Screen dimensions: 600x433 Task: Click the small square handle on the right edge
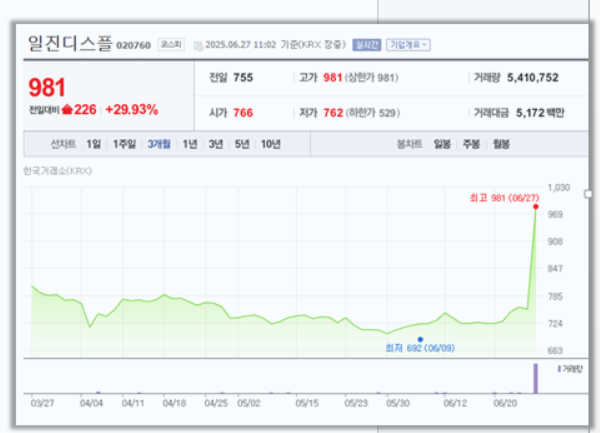tap(588, 194)
